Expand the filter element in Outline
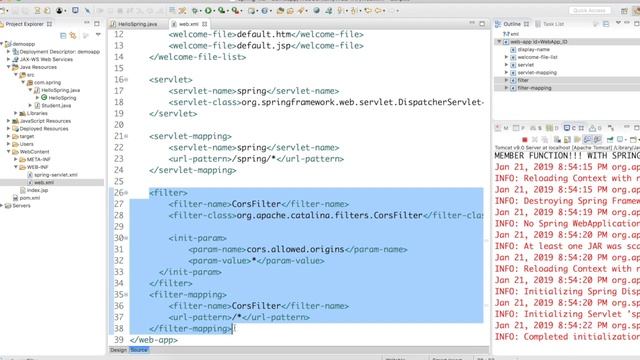Image resolution: width=640 pixels, height=360 pixels. click(507, 80)
